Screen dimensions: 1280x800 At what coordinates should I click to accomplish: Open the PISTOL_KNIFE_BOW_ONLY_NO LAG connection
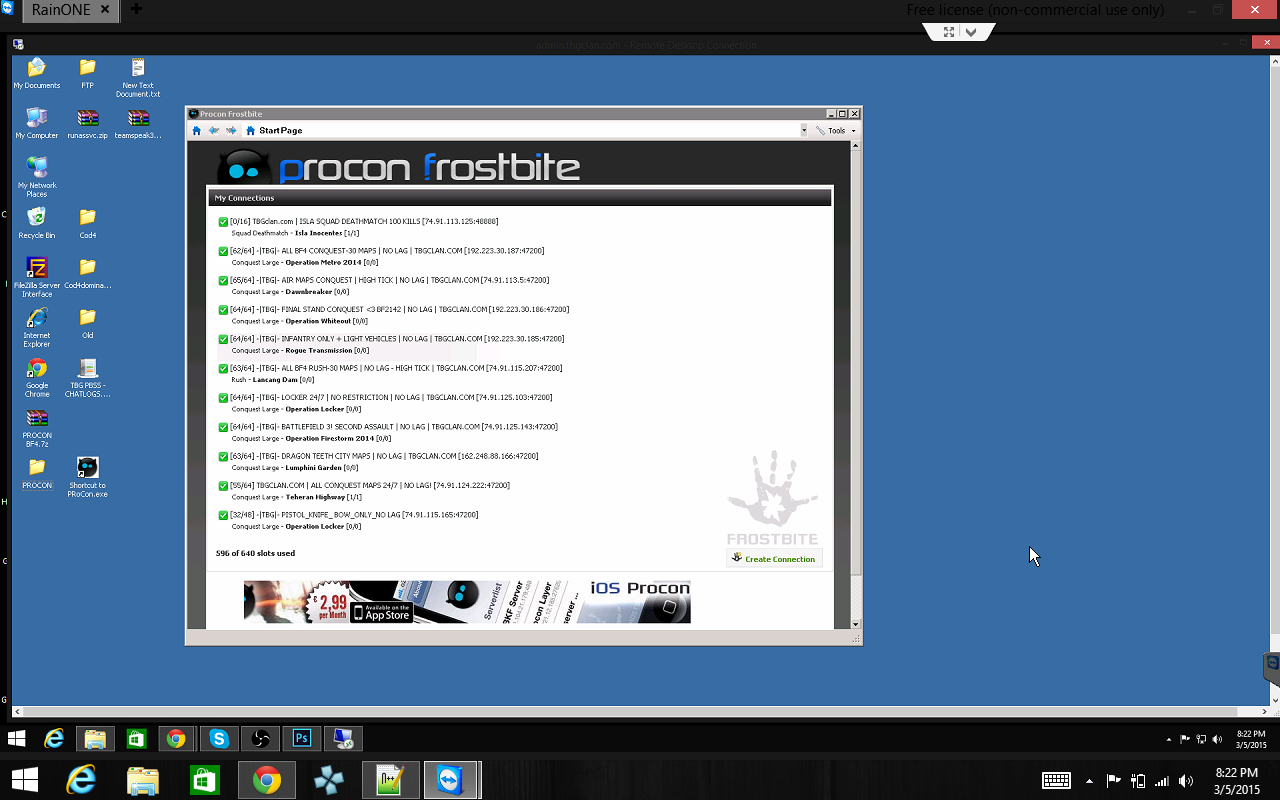354,514
